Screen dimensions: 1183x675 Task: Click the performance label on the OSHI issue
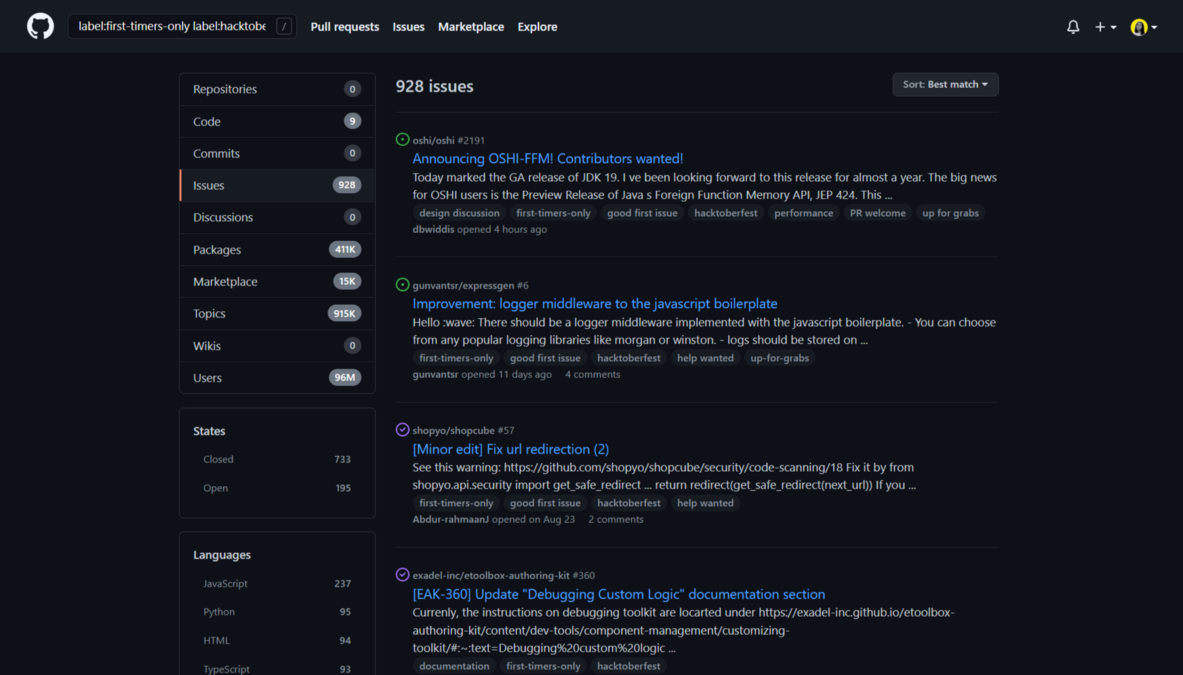(804, 213)
